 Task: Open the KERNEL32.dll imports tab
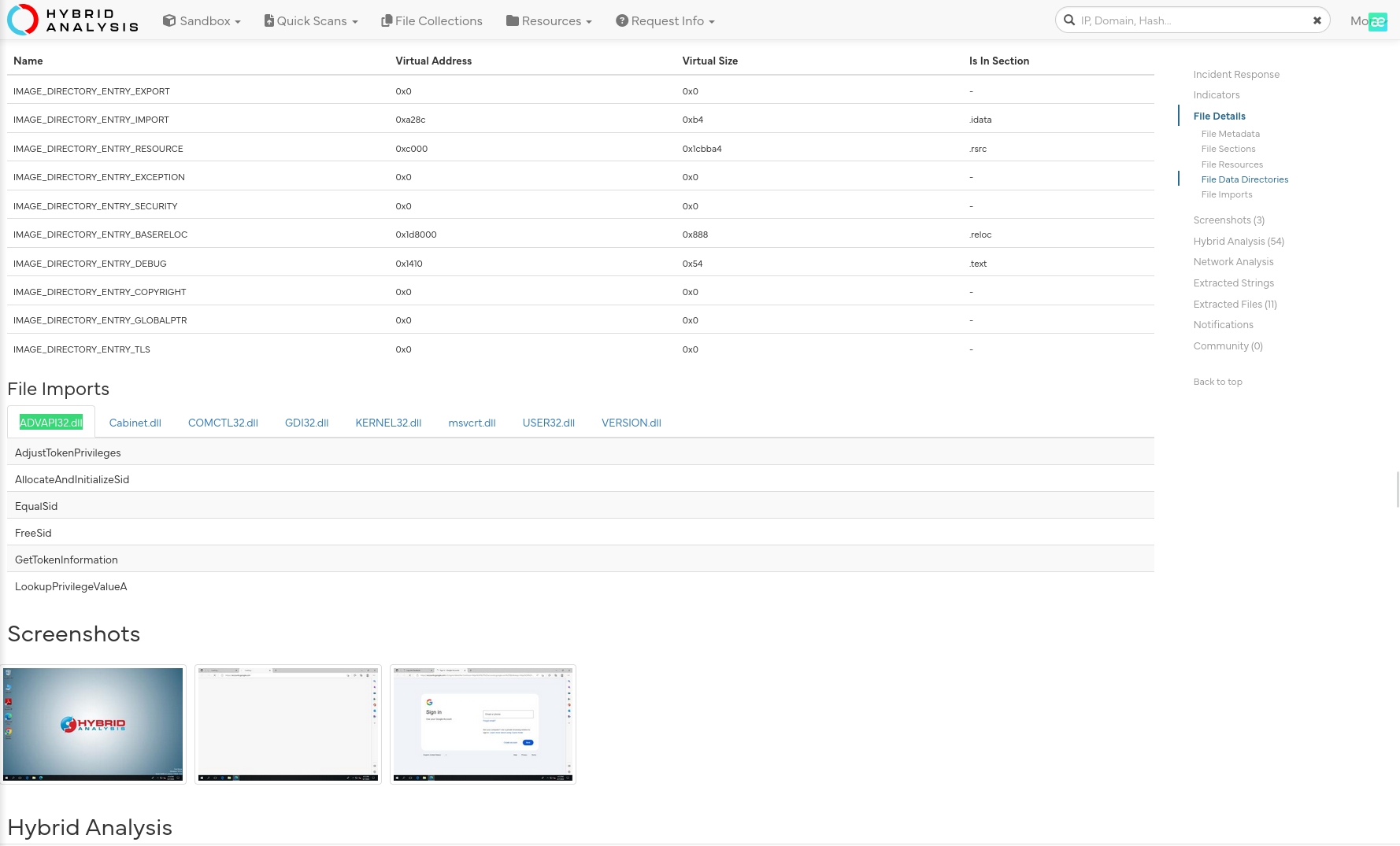[x=388, y=423]
